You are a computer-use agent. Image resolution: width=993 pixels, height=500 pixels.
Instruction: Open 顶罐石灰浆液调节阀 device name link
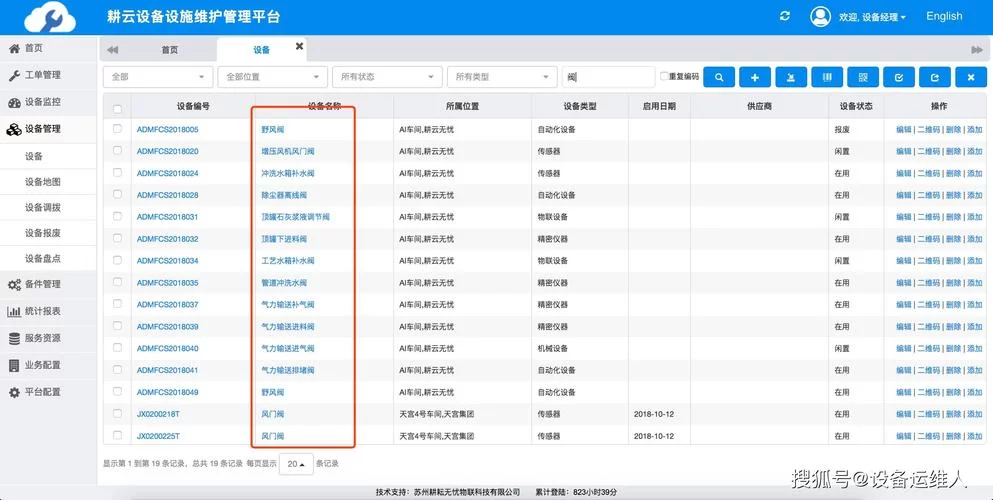pos(295,217)
